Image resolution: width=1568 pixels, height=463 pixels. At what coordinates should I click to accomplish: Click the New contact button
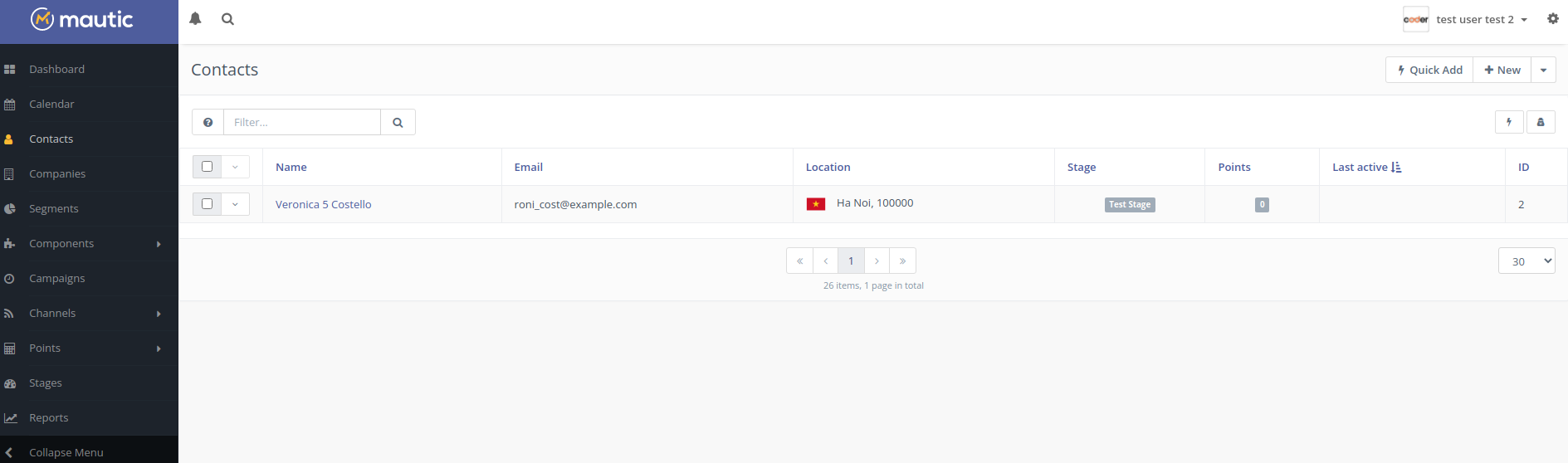coord(1502,70)
